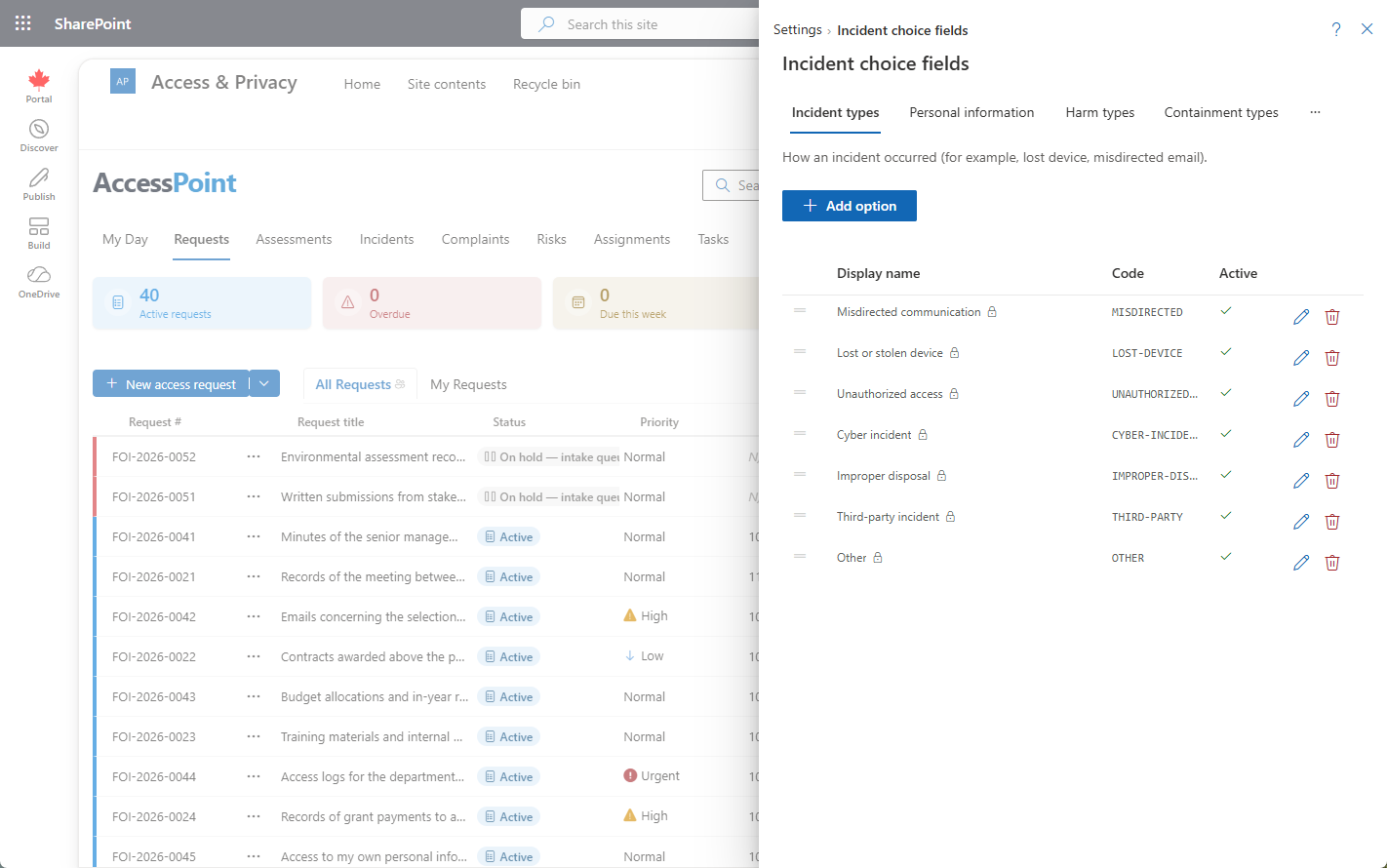
Task: Edit the Other option
Action: click(1301, 563)
